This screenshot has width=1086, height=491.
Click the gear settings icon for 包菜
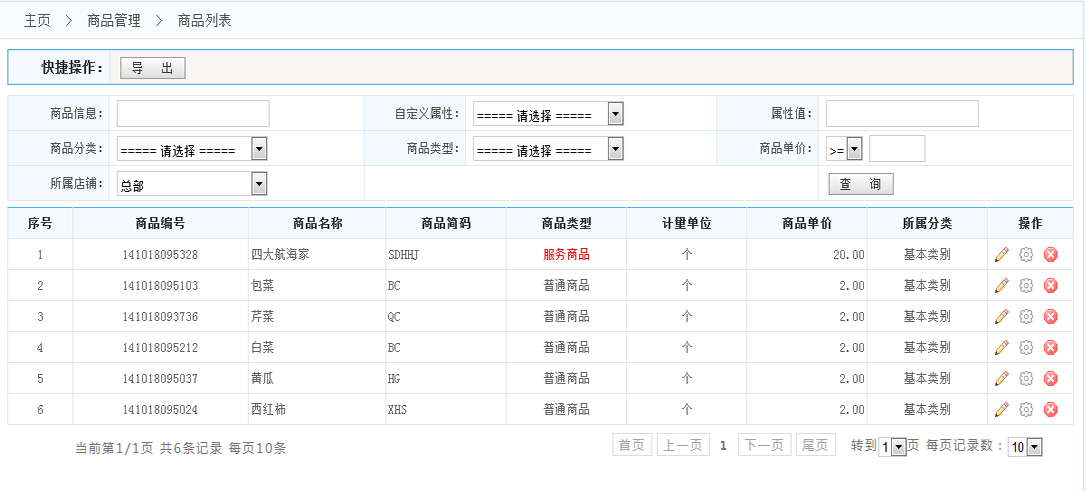[x=1025, y=286]
